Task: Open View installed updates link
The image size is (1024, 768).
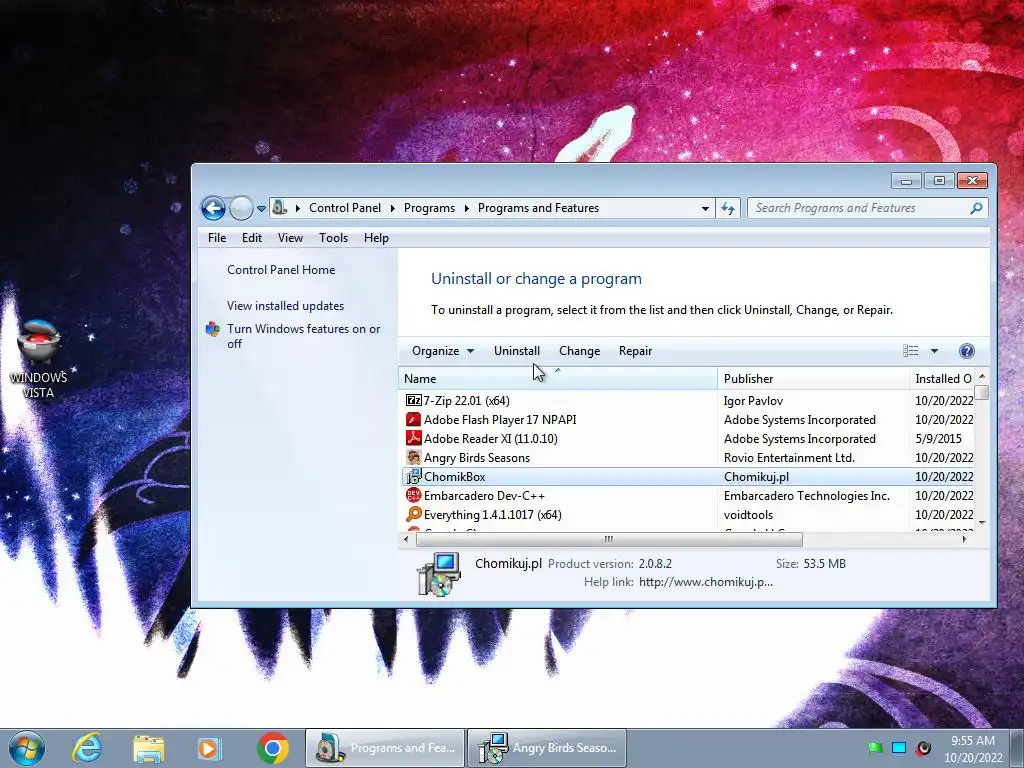Action: pos(285,306)
